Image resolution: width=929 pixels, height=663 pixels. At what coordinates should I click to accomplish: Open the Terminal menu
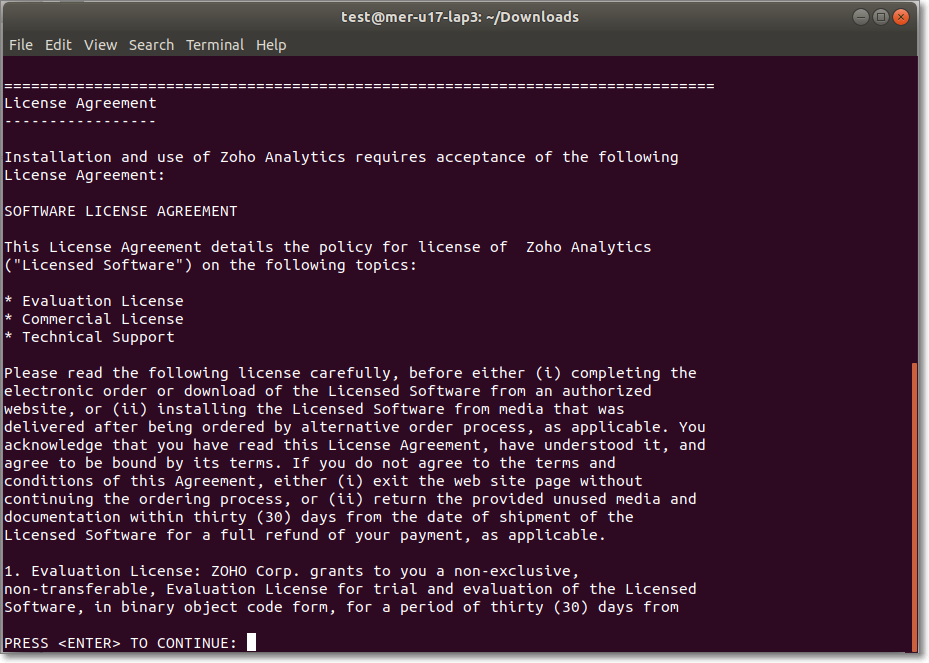point(215,45)
